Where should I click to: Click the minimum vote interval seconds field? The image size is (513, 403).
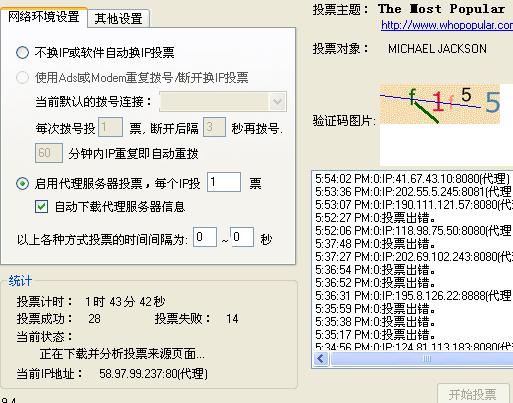(205, 237)
